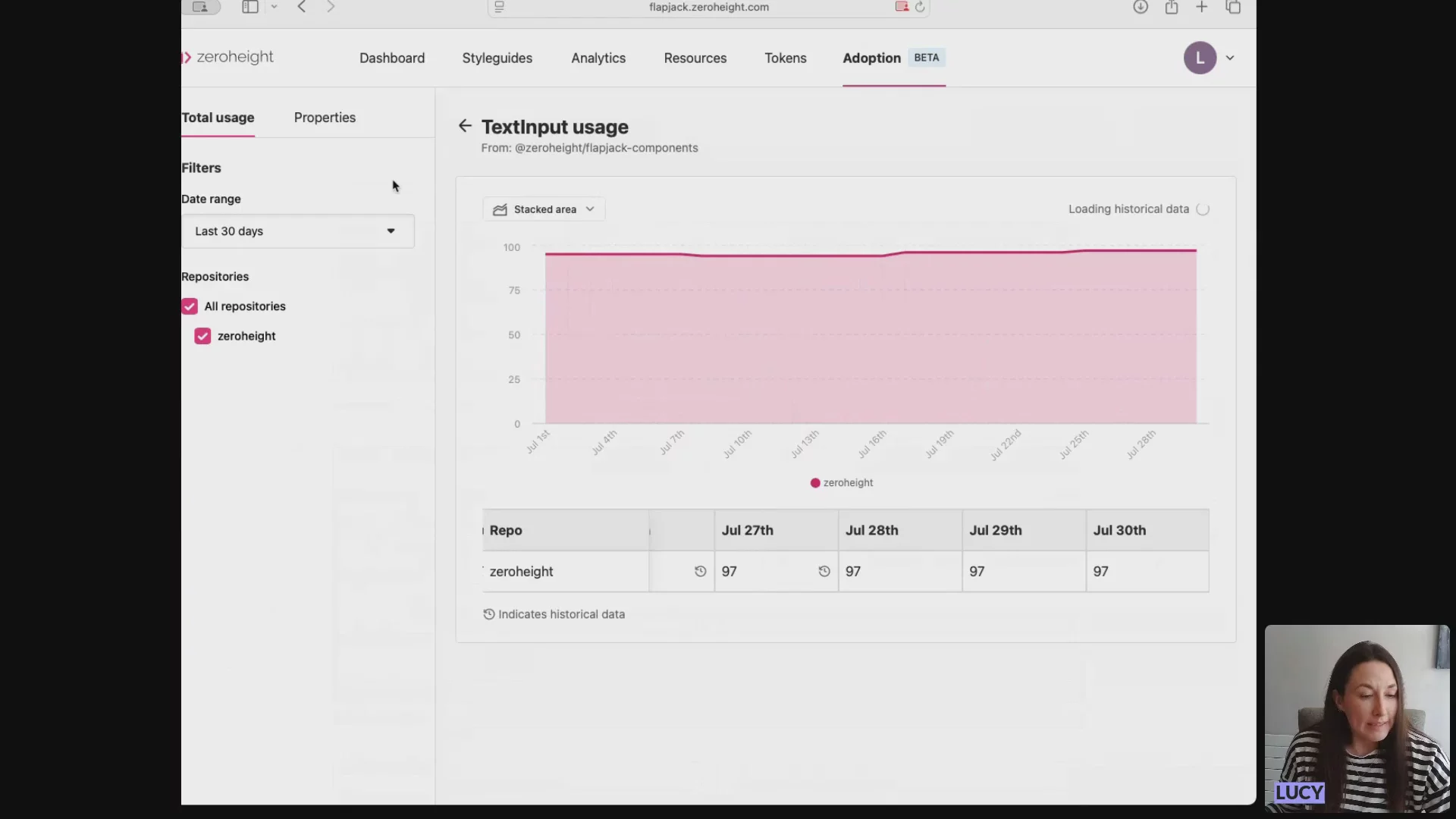The height and width of the screenshot is (819, 1456).
Task: Expand the Safari sidebar options chevron
Action: point(274,7)
